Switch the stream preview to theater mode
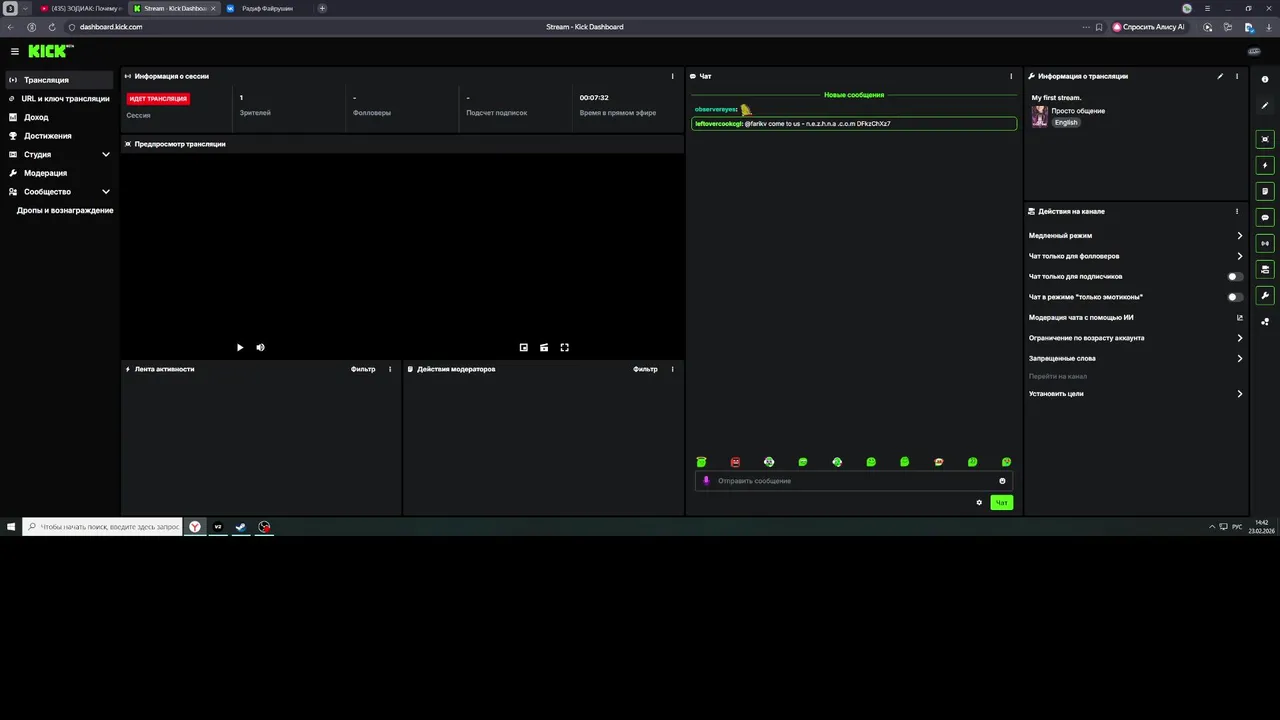Screen dimensions: 1280x720 coord(544,347)
